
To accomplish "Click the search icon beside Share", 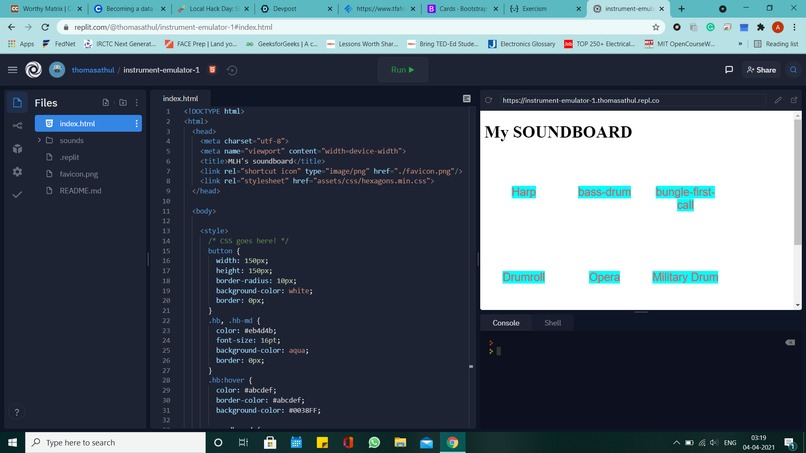I will tap(793, 70).
